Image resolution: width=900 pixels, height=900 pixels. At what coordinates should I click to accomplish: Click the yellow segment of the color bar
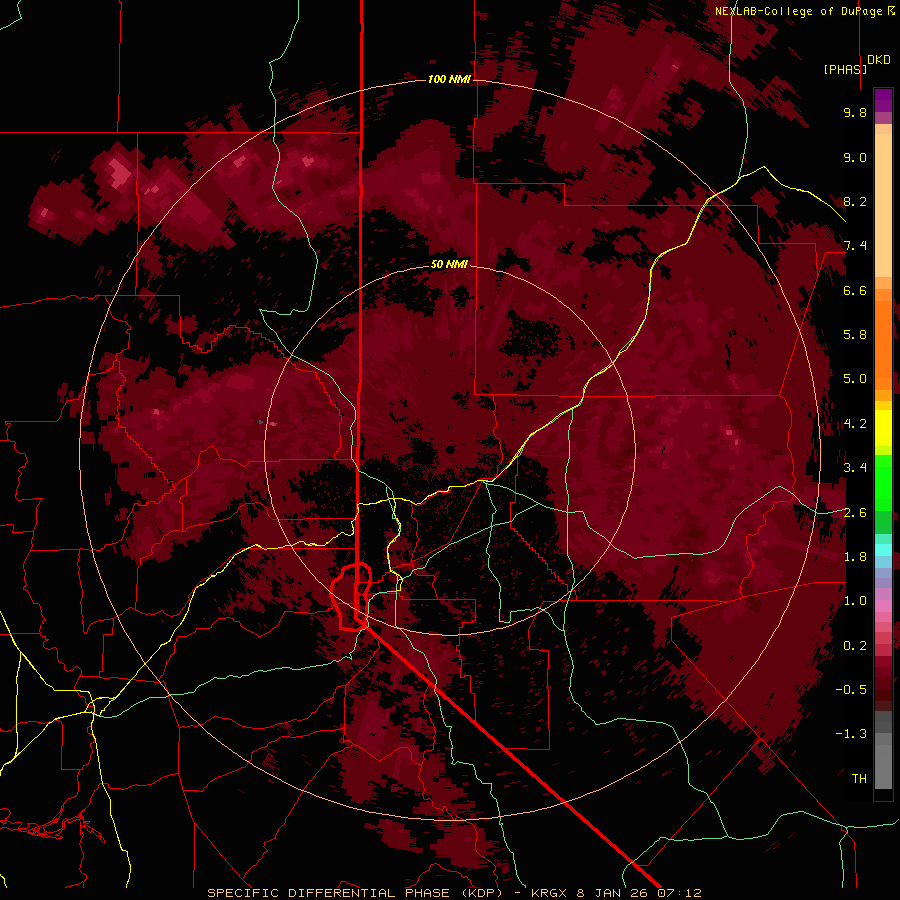point(883,428)
